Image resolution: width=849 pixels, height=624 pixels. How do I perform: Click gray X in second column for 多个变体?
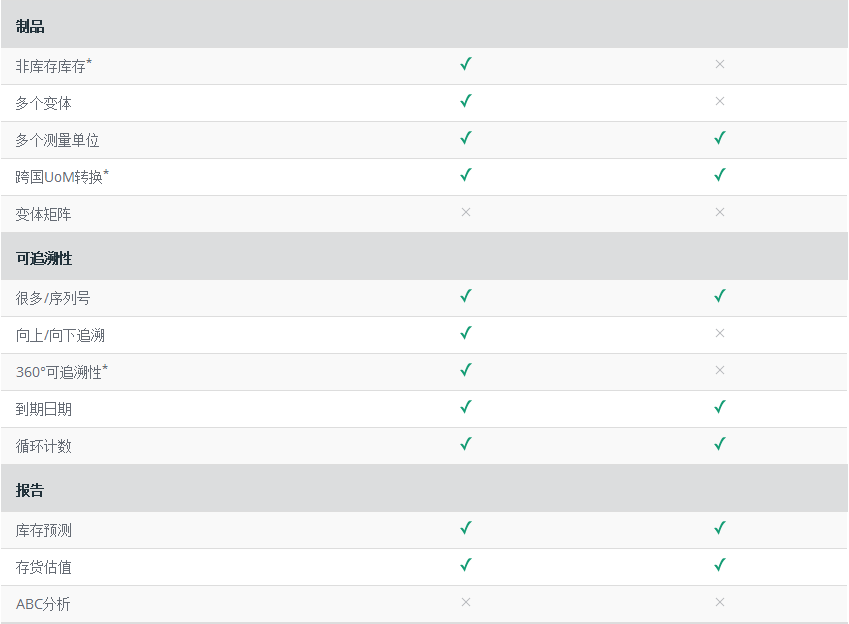point(720,101)
